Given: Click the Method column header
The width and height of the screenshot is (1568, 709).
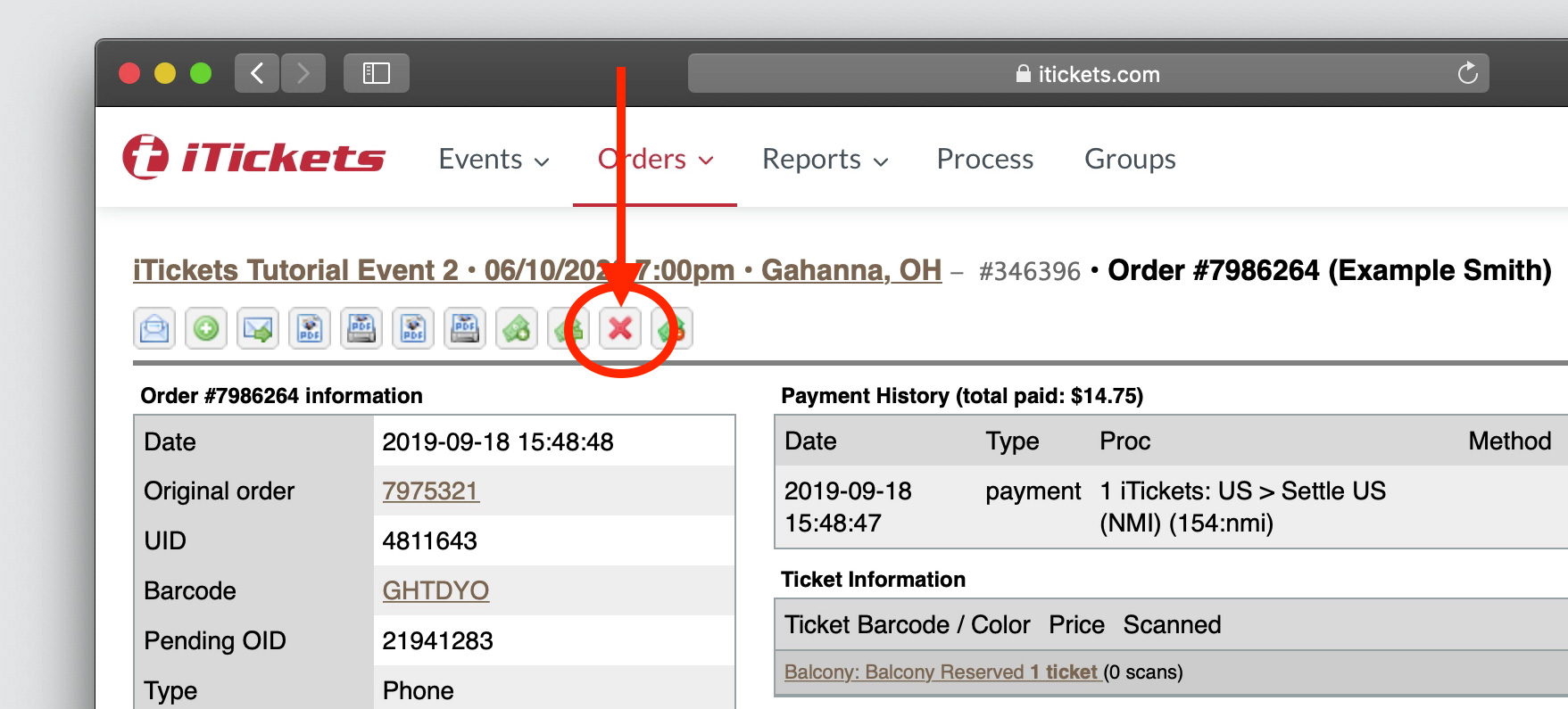Looking at the screenshot, I should point(1510,441).
